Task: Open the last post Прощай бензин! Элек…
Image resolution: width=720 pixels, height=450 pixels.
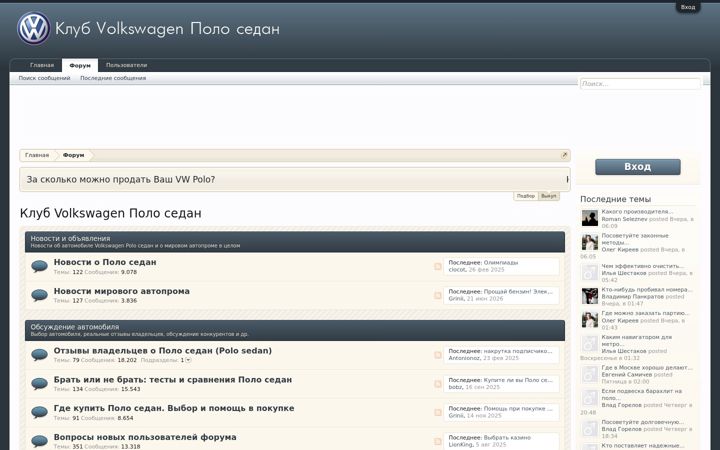Action: coord(518,292)
